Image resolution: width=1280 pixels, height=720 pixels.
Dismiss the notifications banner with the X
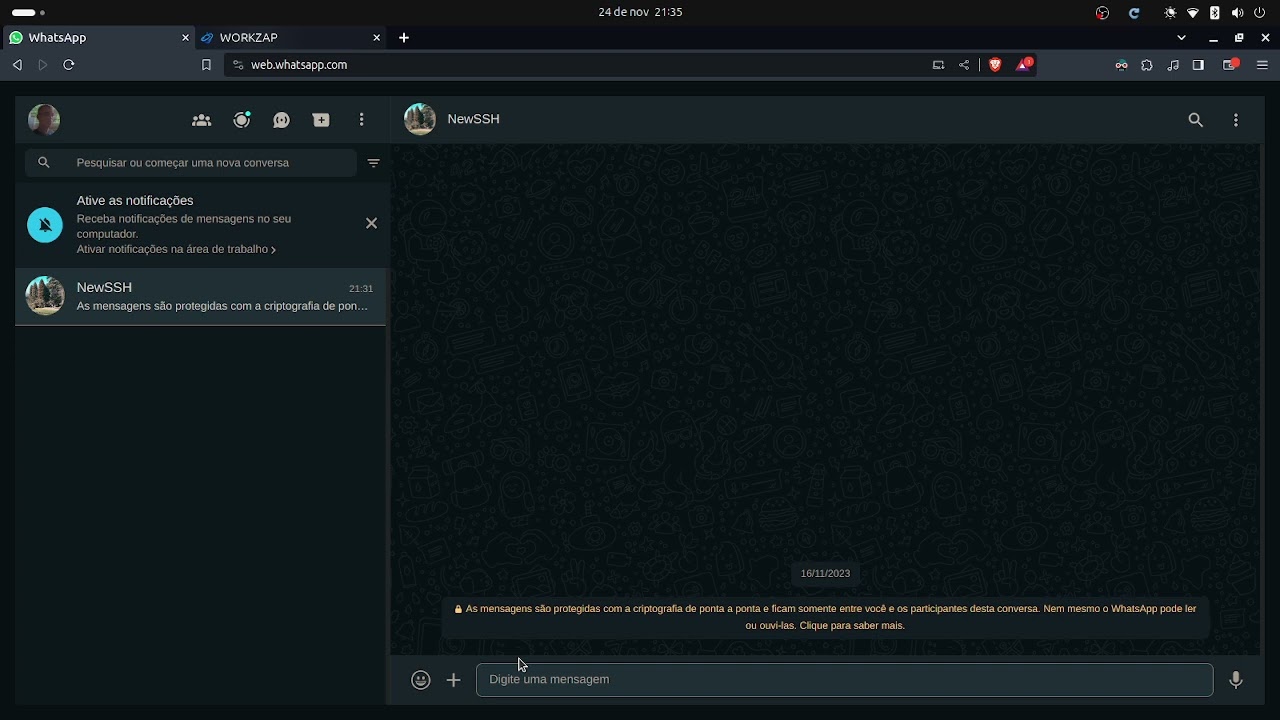[371, 223]
